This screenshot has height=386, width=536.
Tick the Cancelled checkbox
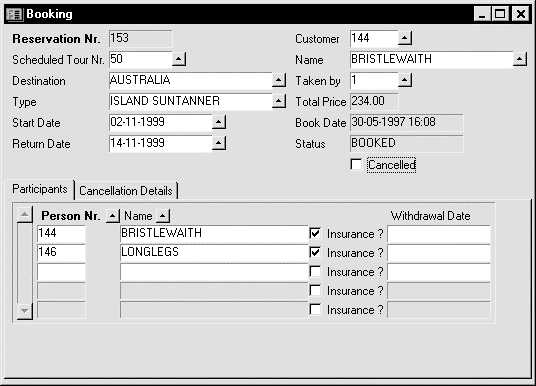(x=356, y=164)
